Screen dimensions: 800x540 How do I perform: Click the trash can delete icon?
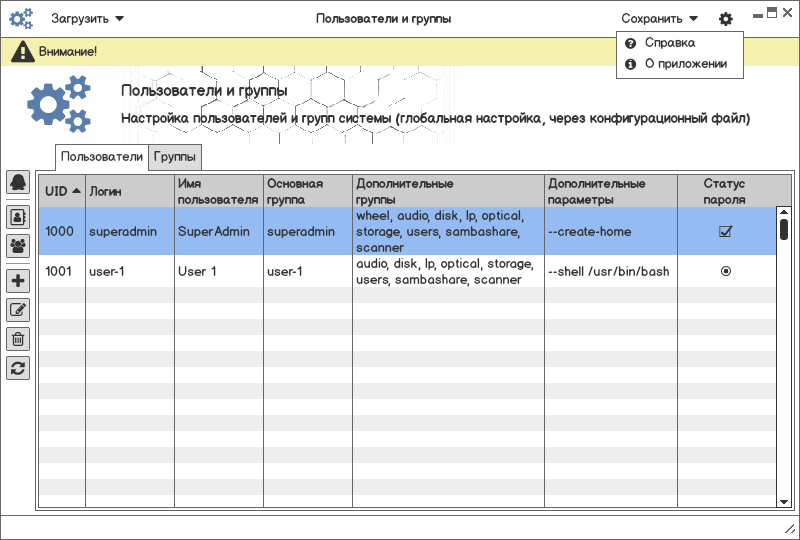18,339
